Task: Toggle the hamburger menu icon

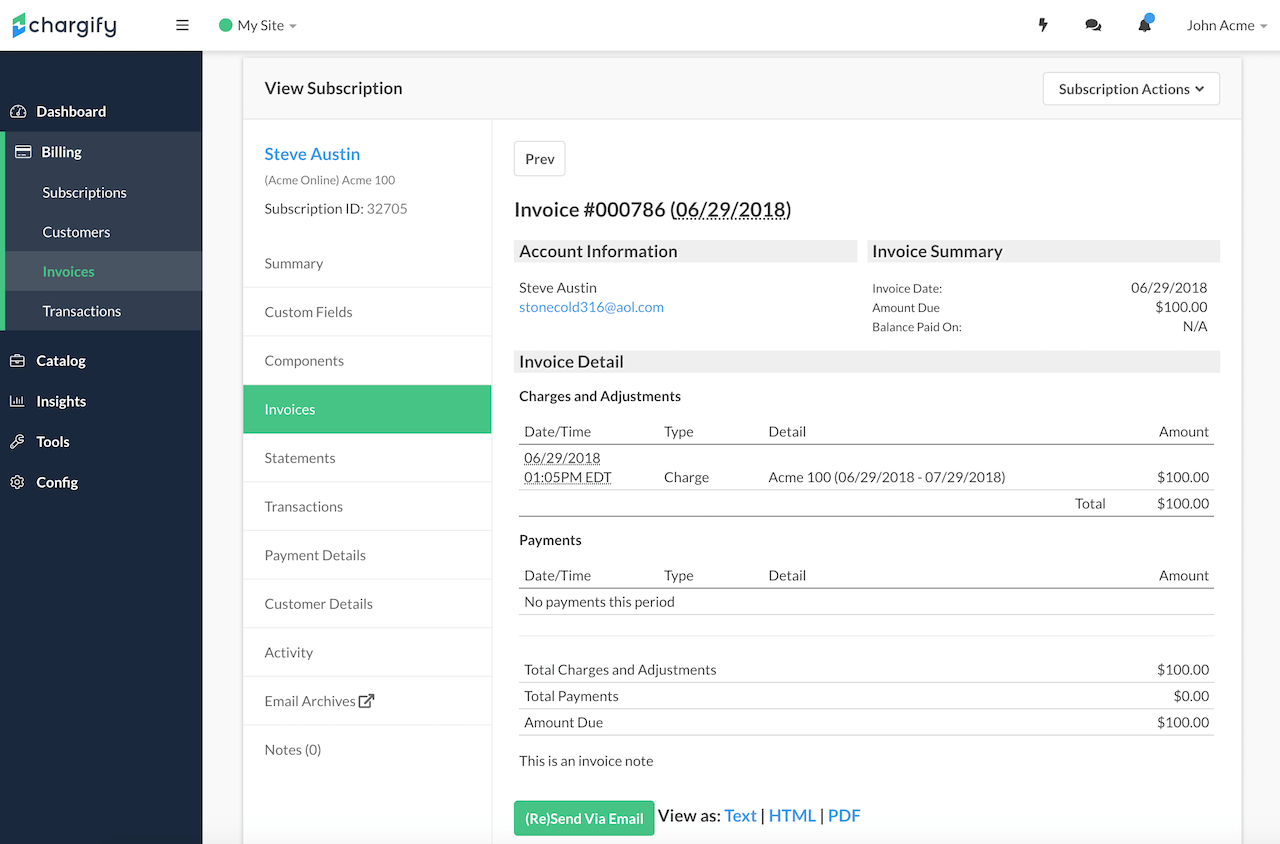Action: click(182, 25)
